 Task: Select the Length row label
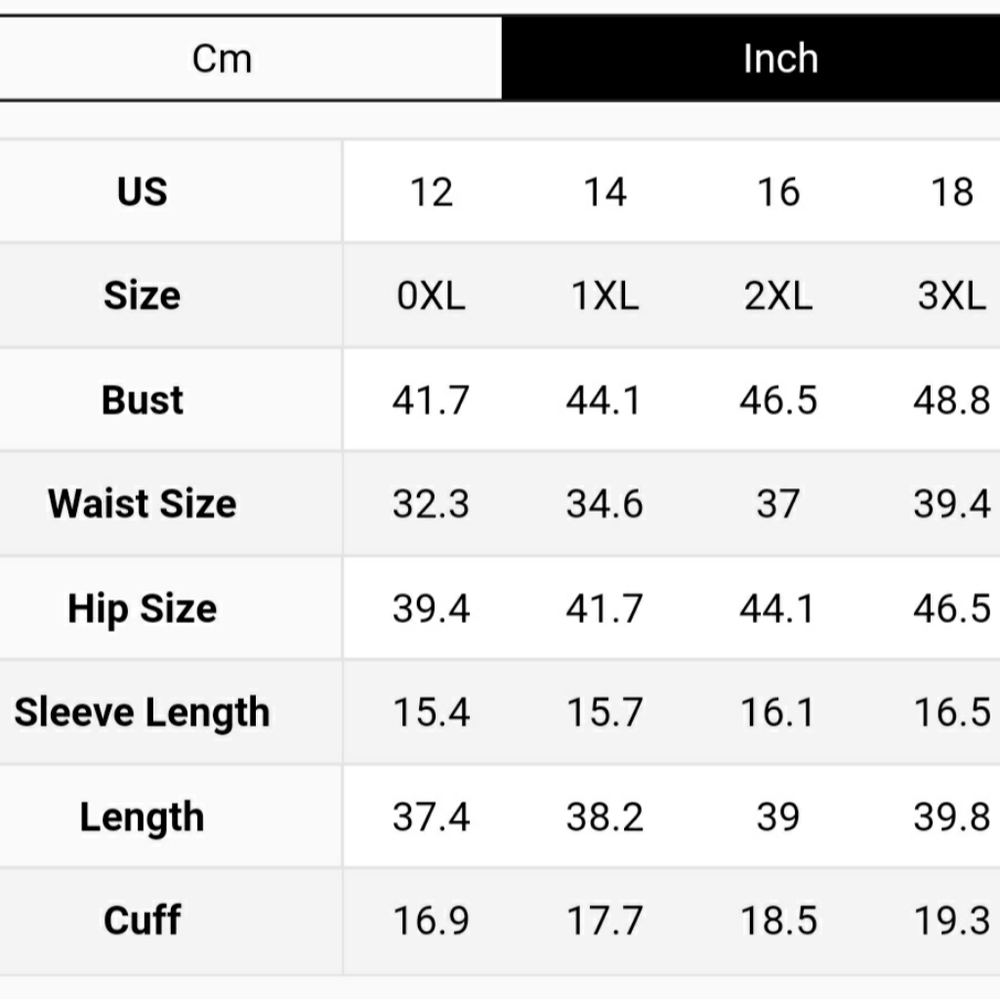pos(142,817)
